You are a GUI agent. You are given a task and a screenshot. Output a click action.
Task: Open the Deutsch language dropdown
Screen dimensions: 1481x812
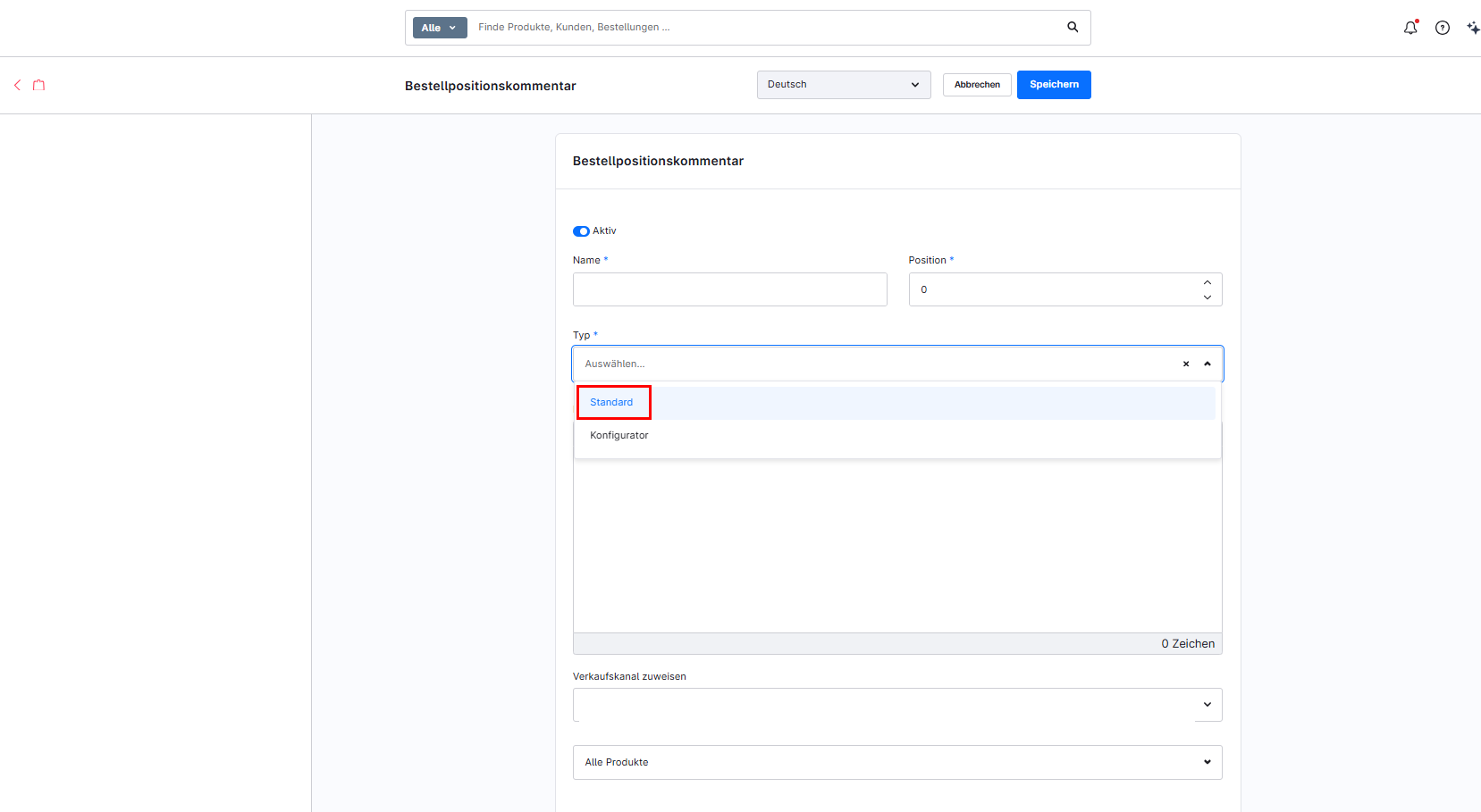[x=844, y=85]
